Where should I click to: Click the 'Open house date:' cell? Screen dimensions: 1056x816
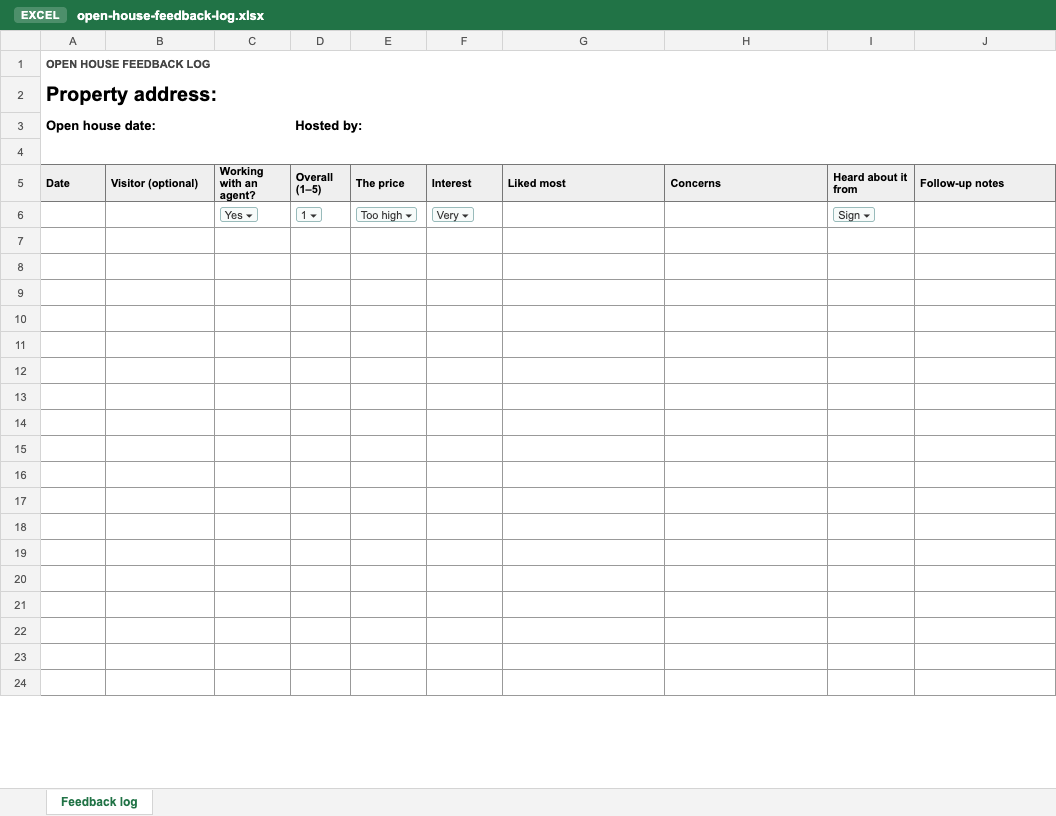tap(100, 126)
